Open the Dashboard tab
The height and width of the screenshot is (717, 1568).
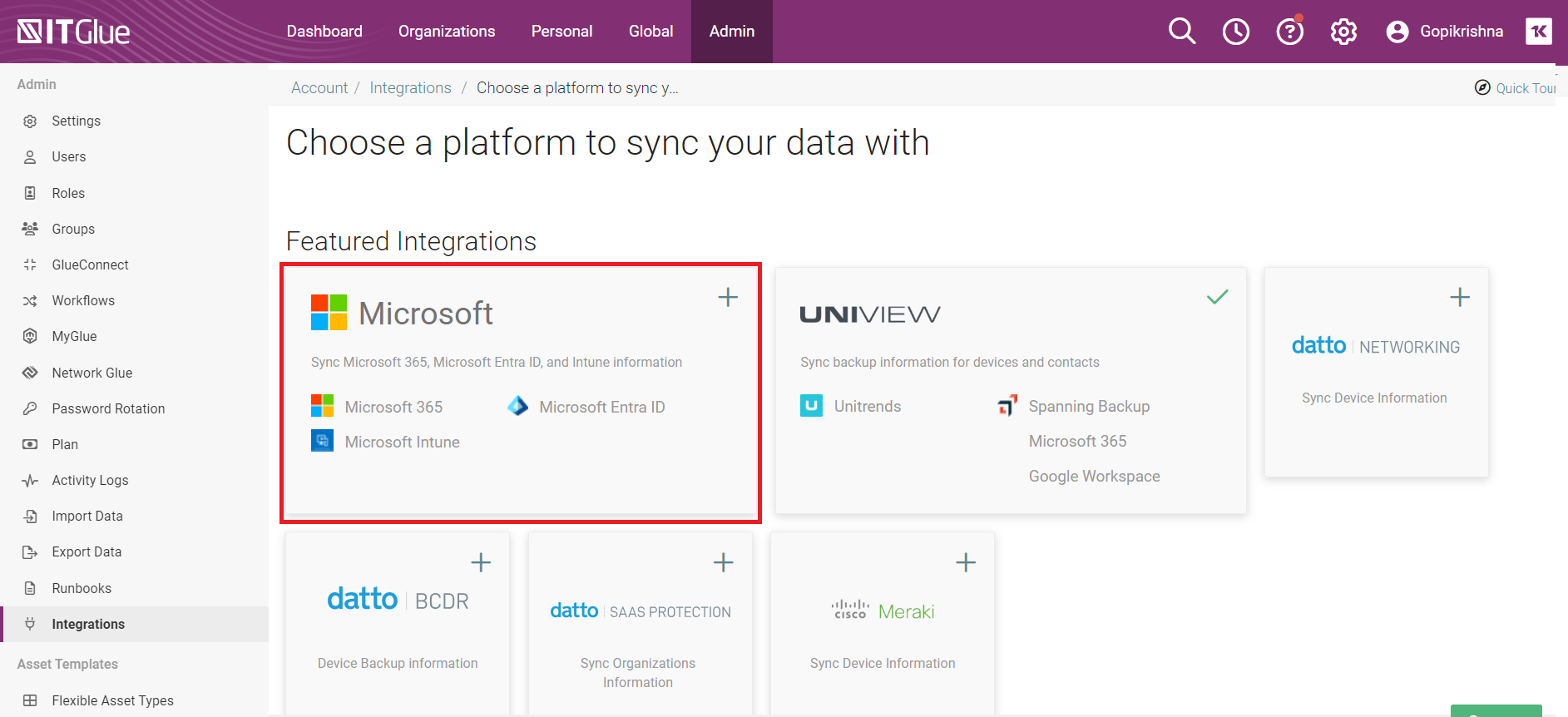(324, 32)
